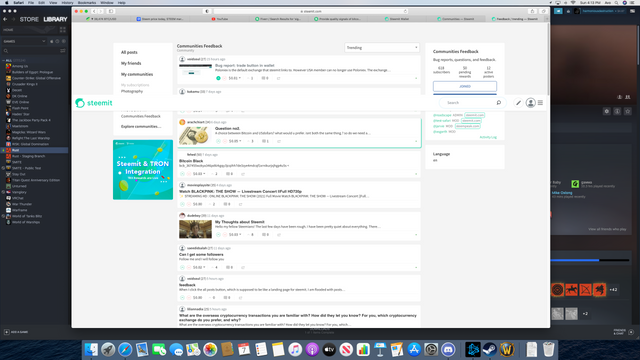640x360 pixels.
Task: Click Steam game settings gear icon
Action: pyautogui.click(x=607, y=111)
